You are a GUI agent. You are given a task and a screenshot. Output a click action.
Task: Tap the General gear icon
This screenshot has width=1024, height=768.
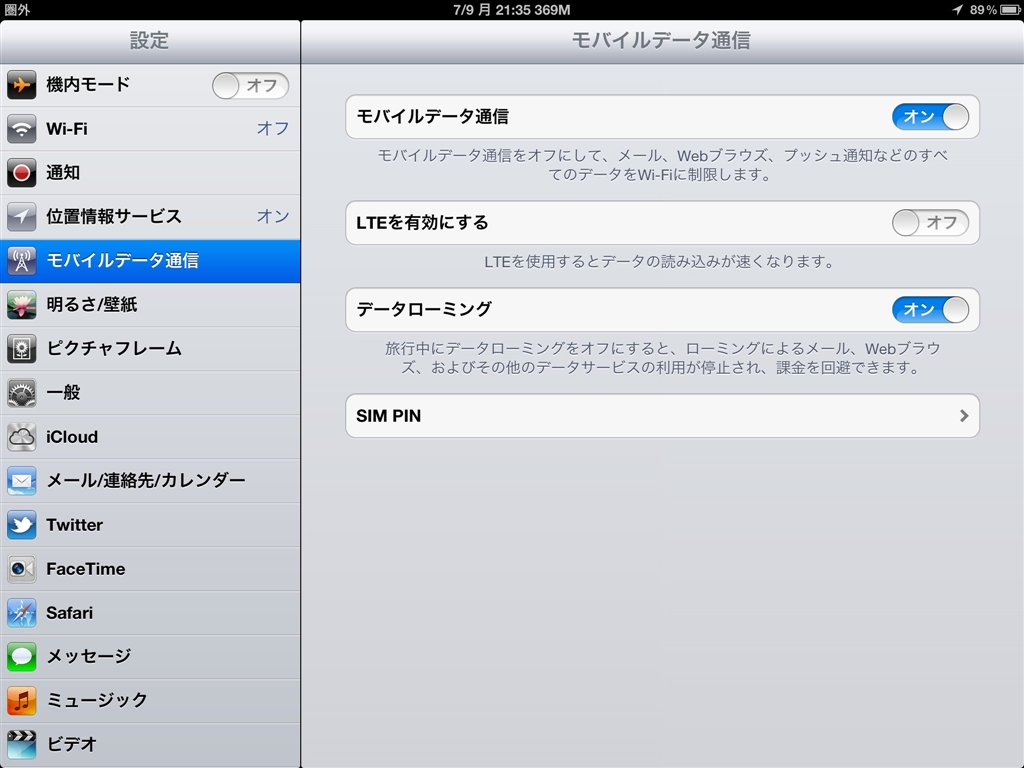point(22,393)
